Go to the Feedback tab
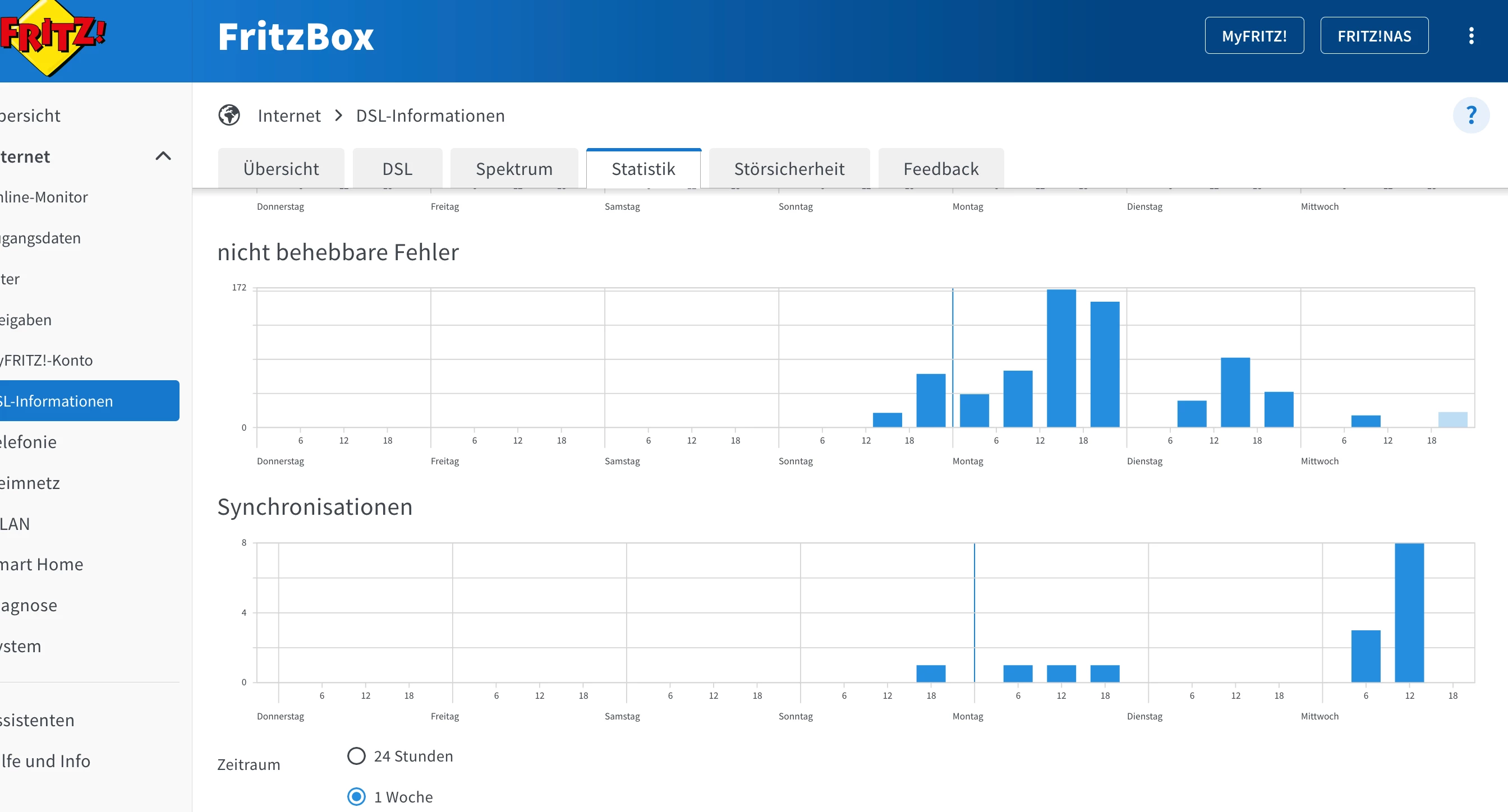Viewport: 1508px width, 812px height. [x=940, y=169]
